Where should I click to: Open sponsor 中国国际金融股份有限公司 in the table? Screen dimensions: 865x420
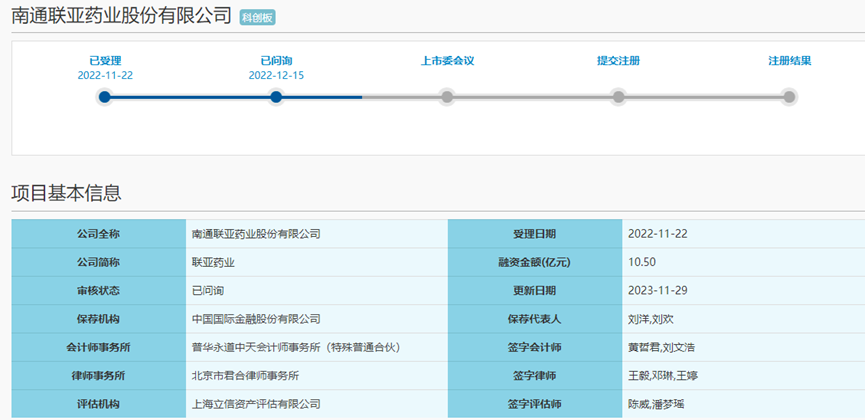[256, 319]
